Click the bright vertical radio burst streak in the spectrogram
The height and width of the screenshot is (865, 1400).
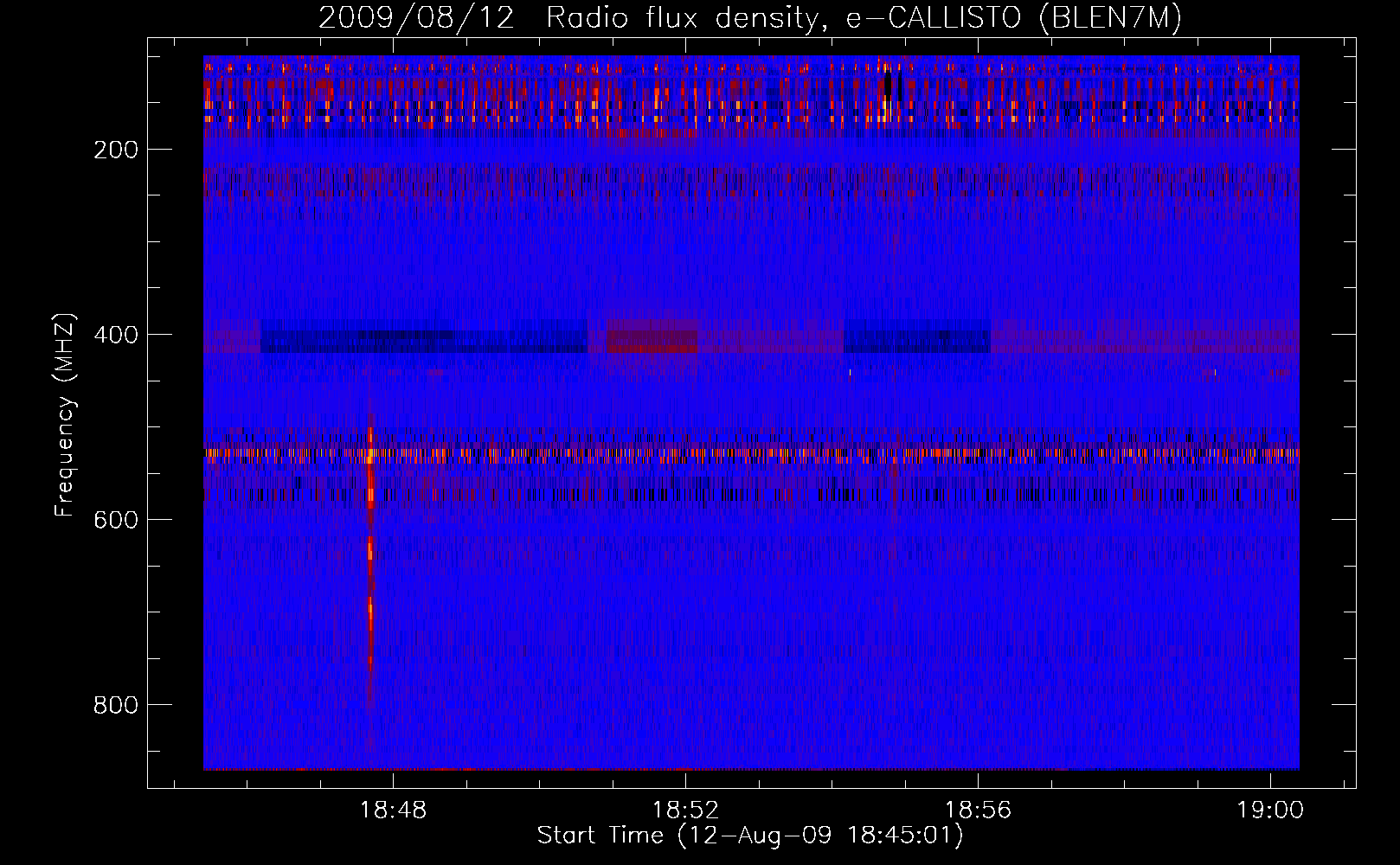pos(370,562)
